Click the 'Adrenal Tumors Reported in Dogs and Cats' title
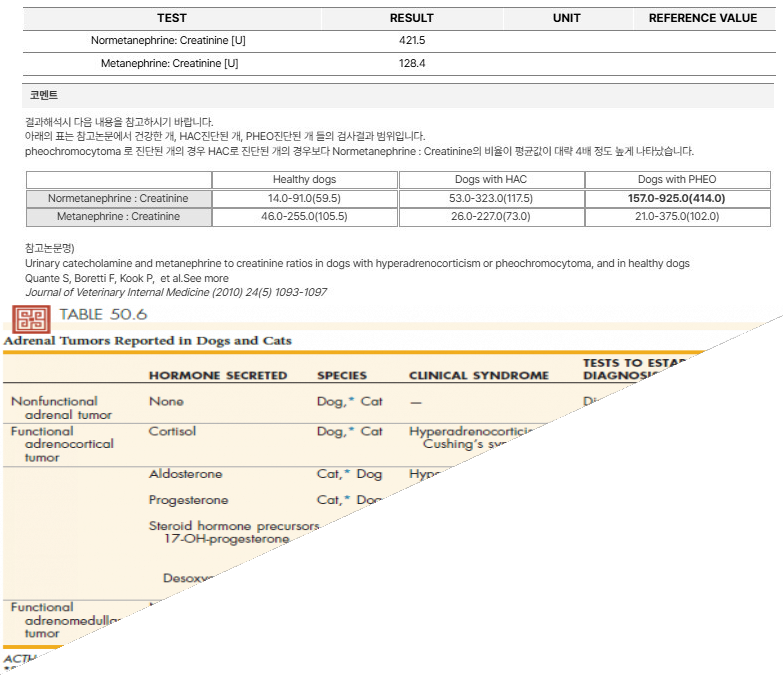The width and height of the screenshot is (783, 675). [147, 341]
